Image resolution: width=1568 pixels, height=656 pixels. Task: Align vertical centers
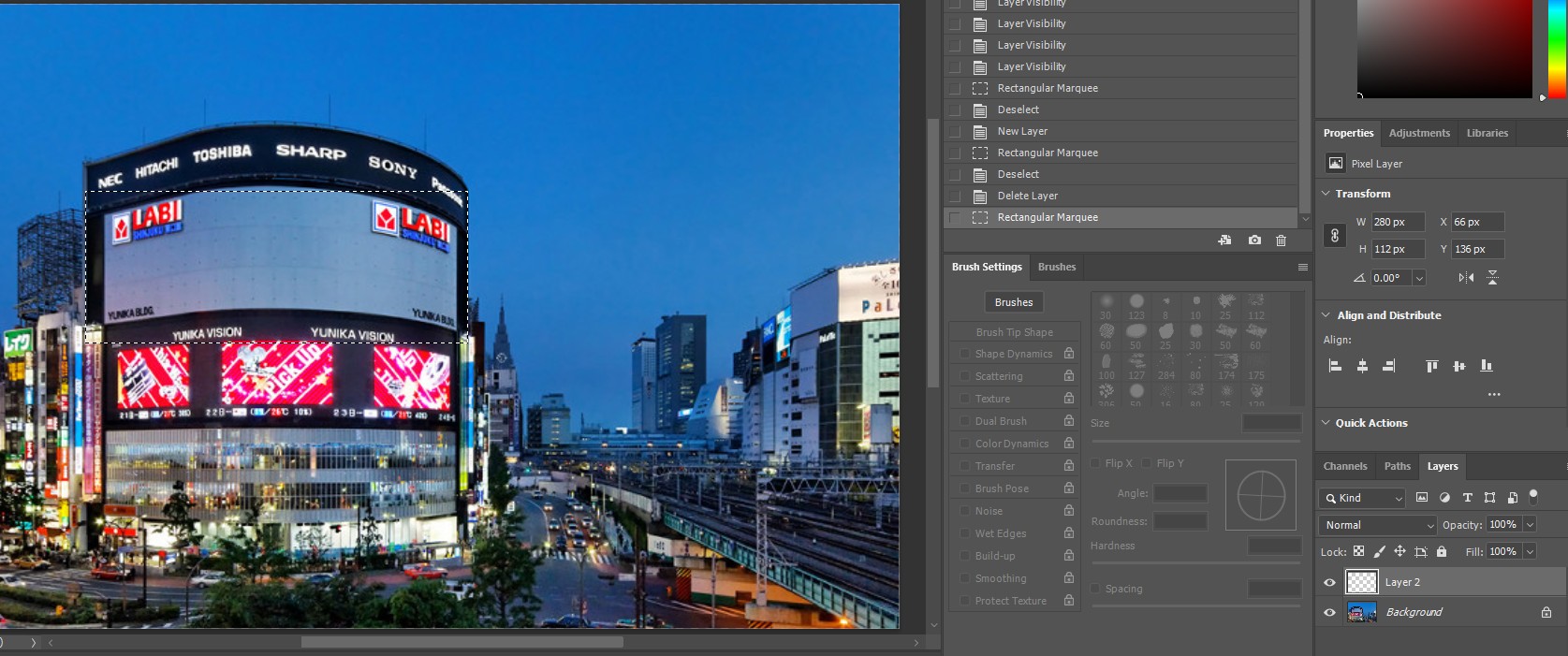1458,366
